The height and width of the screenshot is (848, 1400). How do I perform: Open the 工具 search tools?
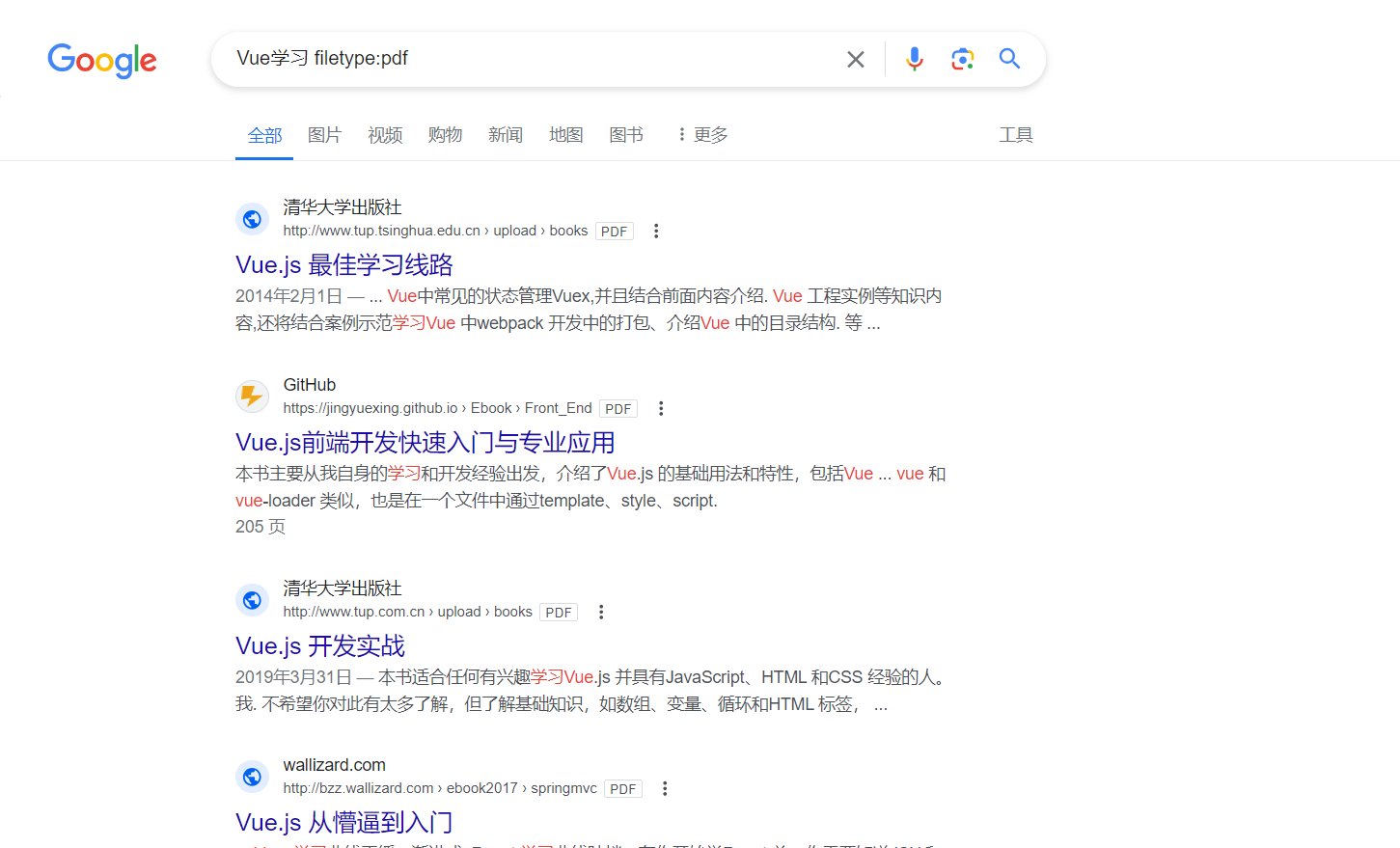1016,135
